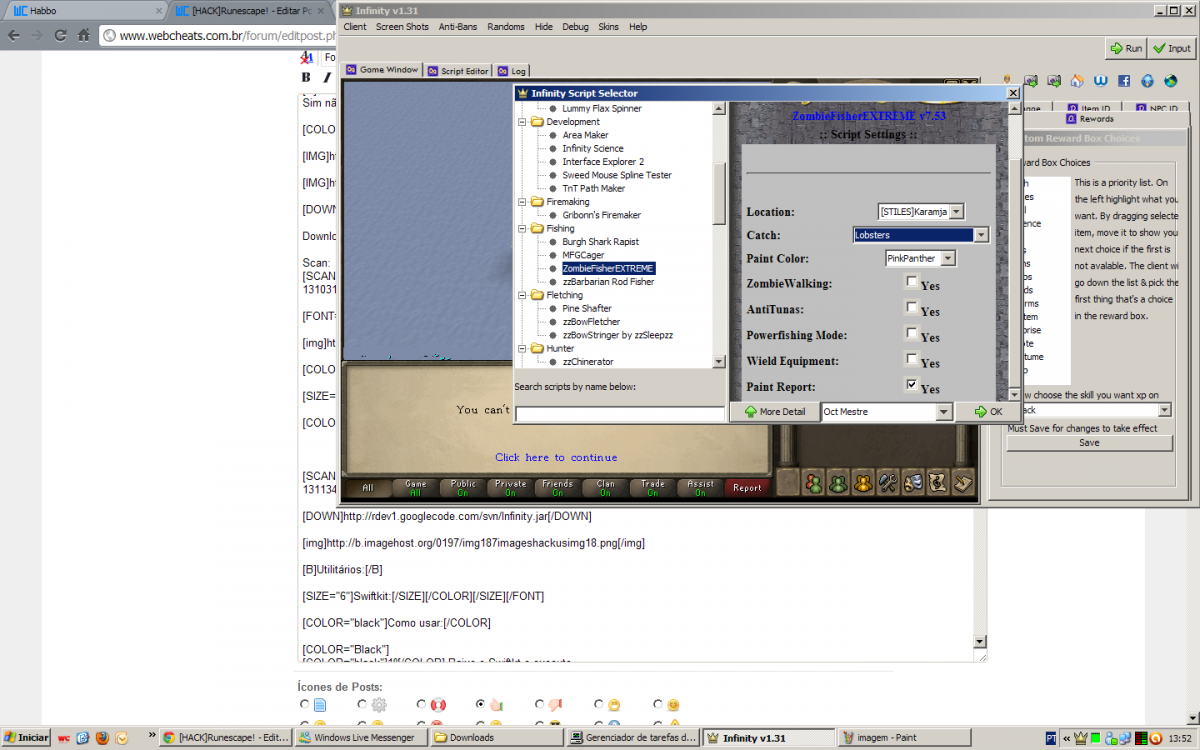Open the Facebook icon in Infinity toolbar

[x=1124, y=81]
